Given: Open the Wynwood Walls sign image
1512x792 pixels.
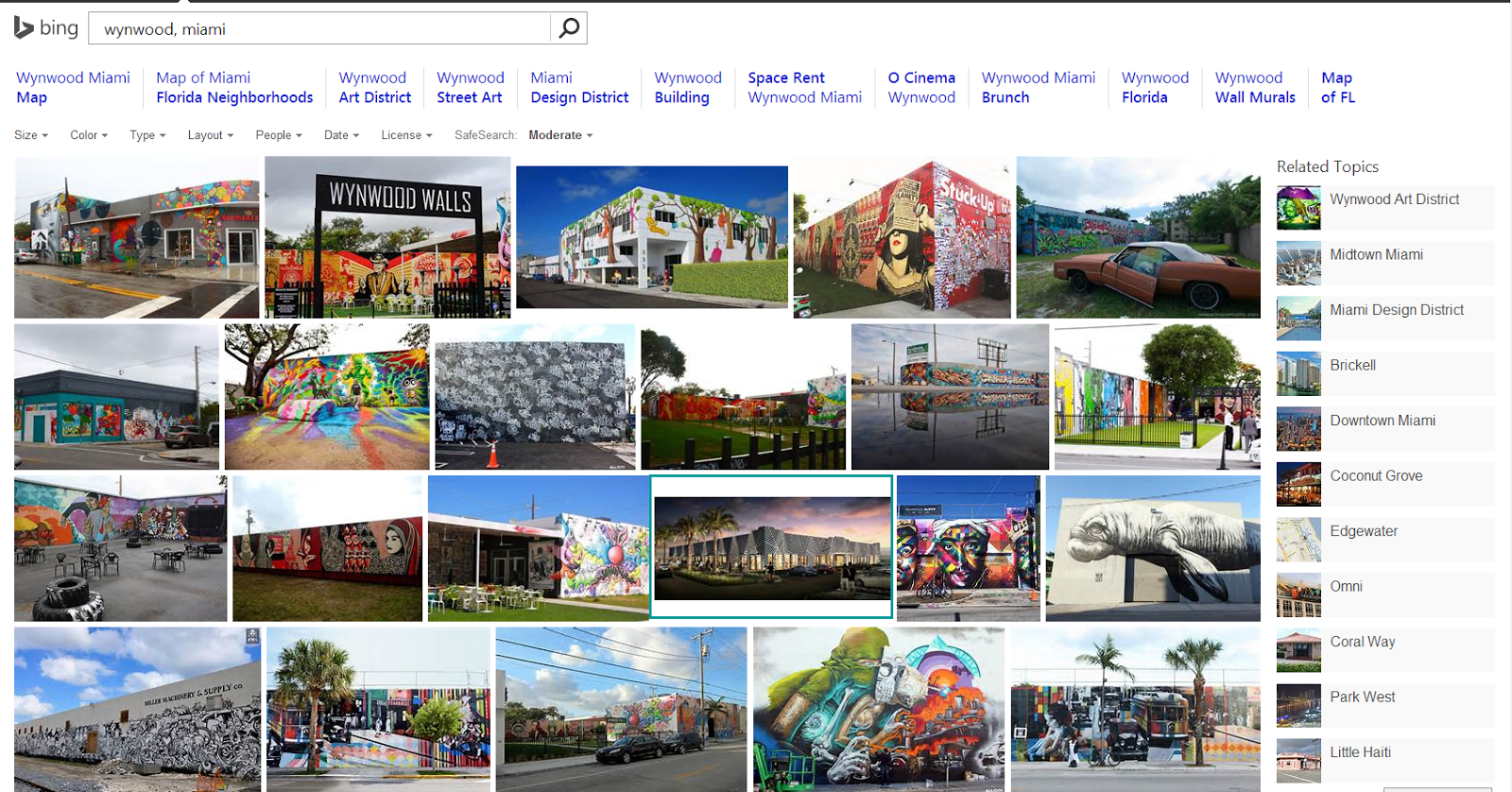Looking at the screenshot, I should coord(387,237).
